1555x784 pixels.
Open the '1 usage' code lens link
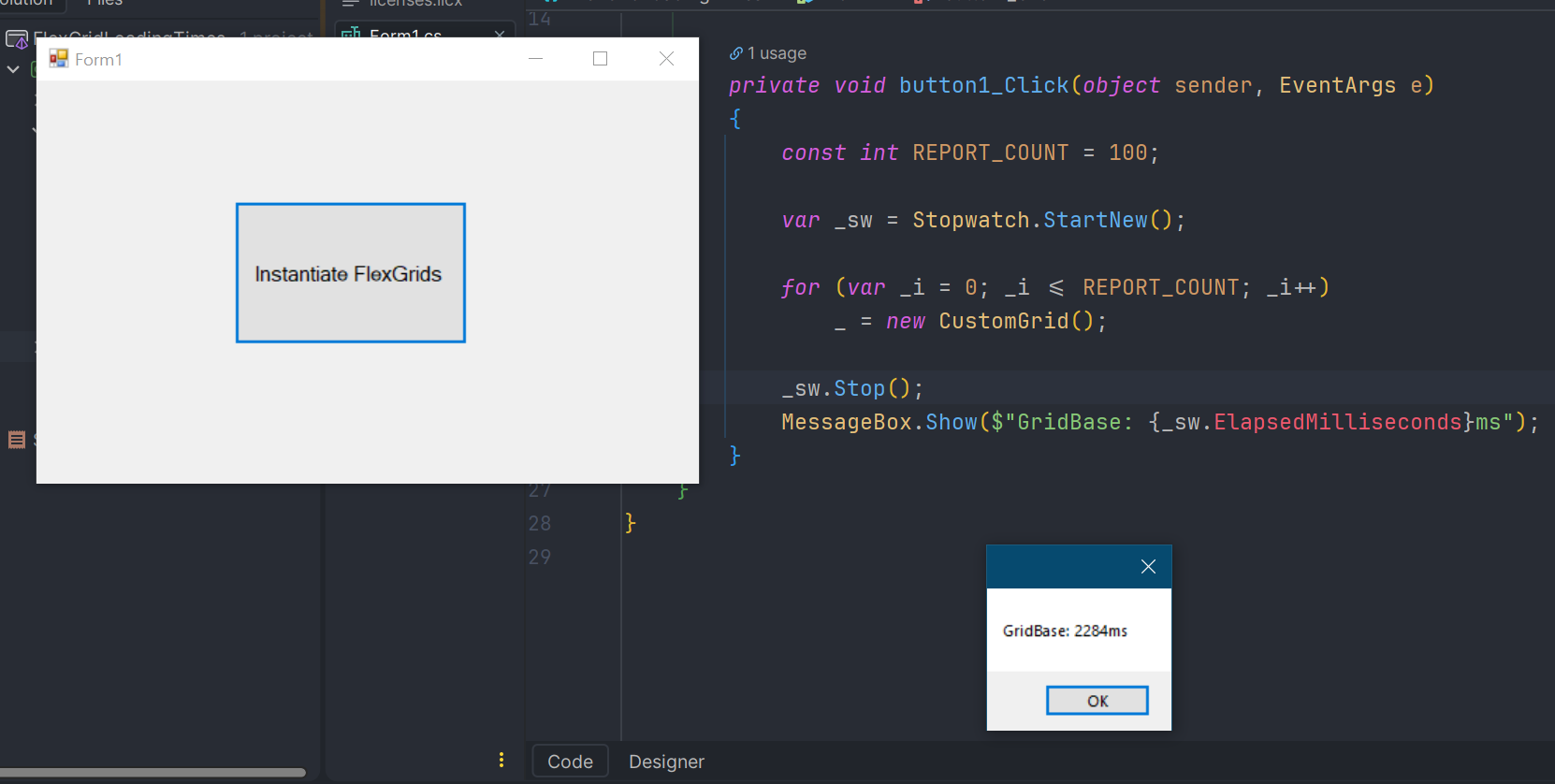(x=776, y=53)
